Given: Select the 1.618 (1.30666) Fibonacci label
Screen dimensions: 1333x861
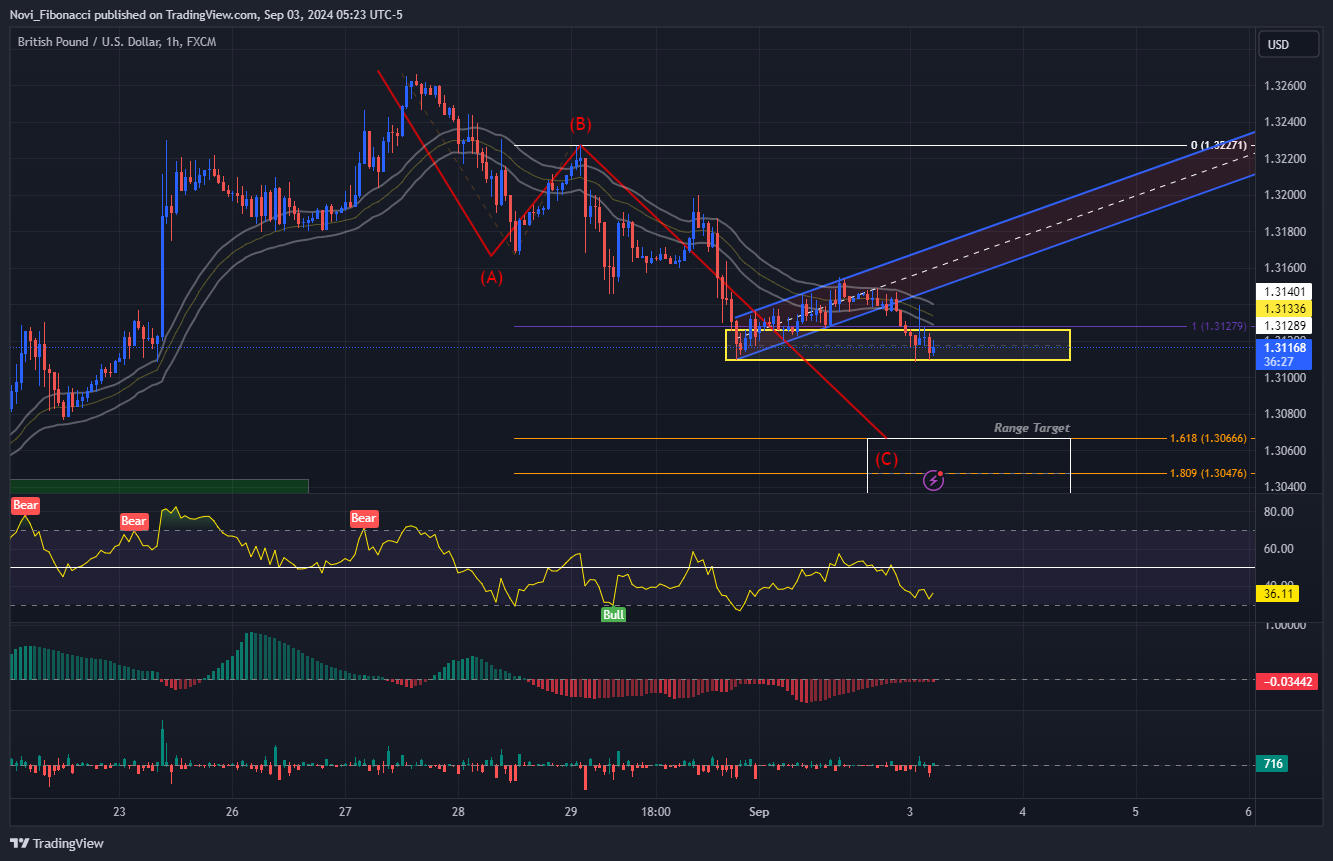Looking at the screenshot, I should [x=1208, y=439].
